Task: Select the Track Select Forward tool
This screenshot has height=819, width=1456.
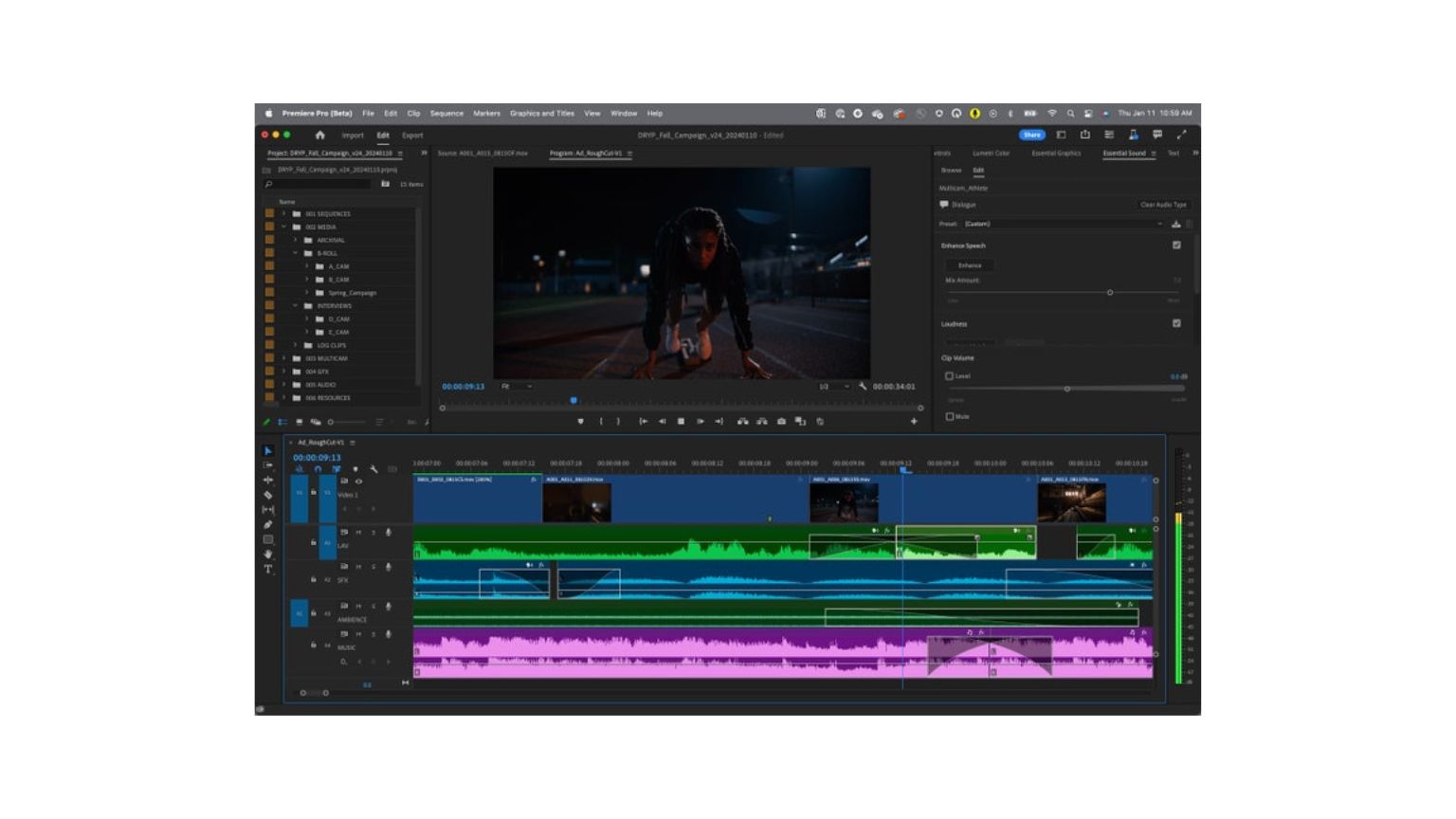Action: coord(268,465)
